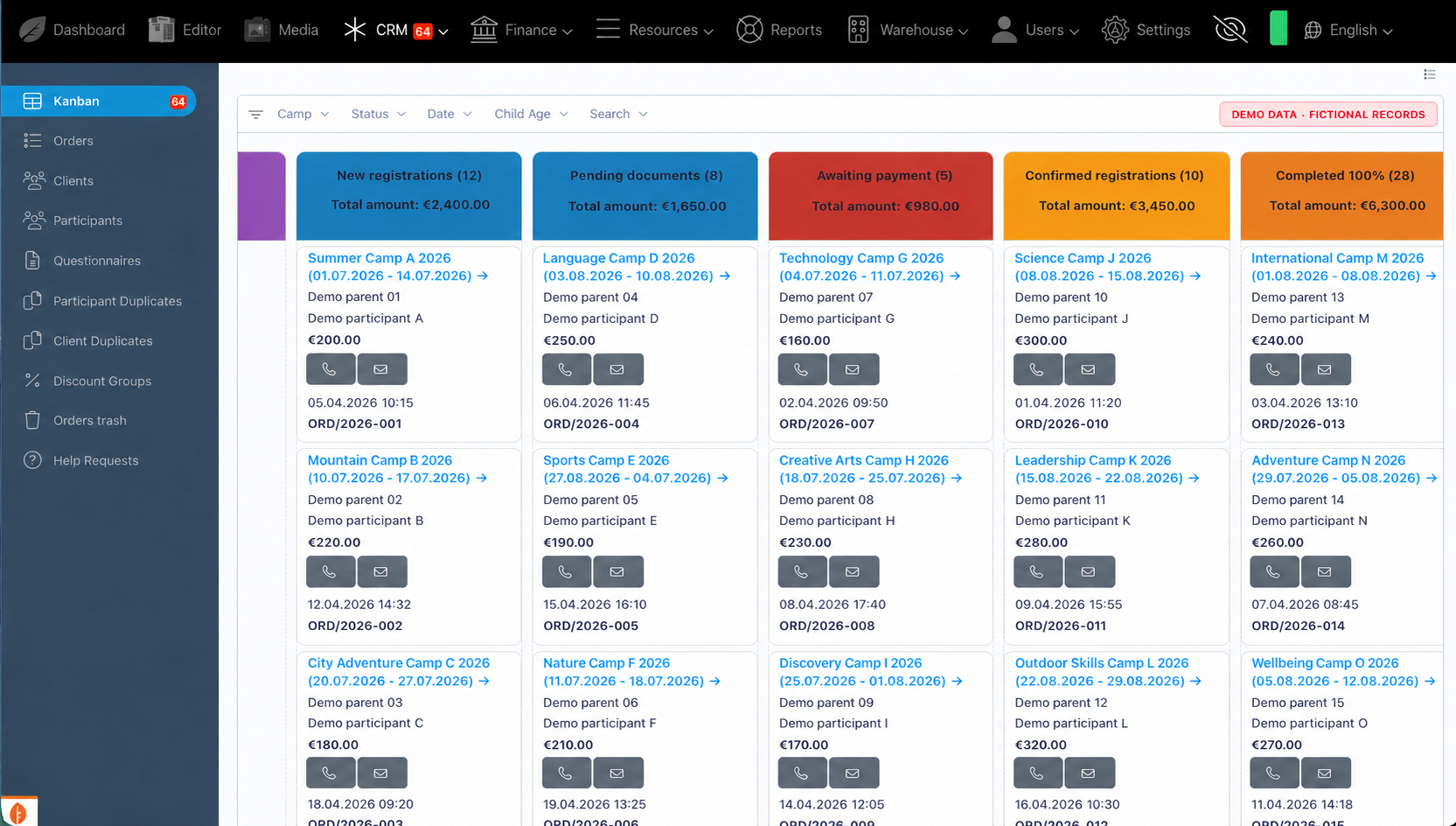1456x826 pixels.
Task: Click phone icon on ORD/2026-011 card
Action: tap(1037, 571)
